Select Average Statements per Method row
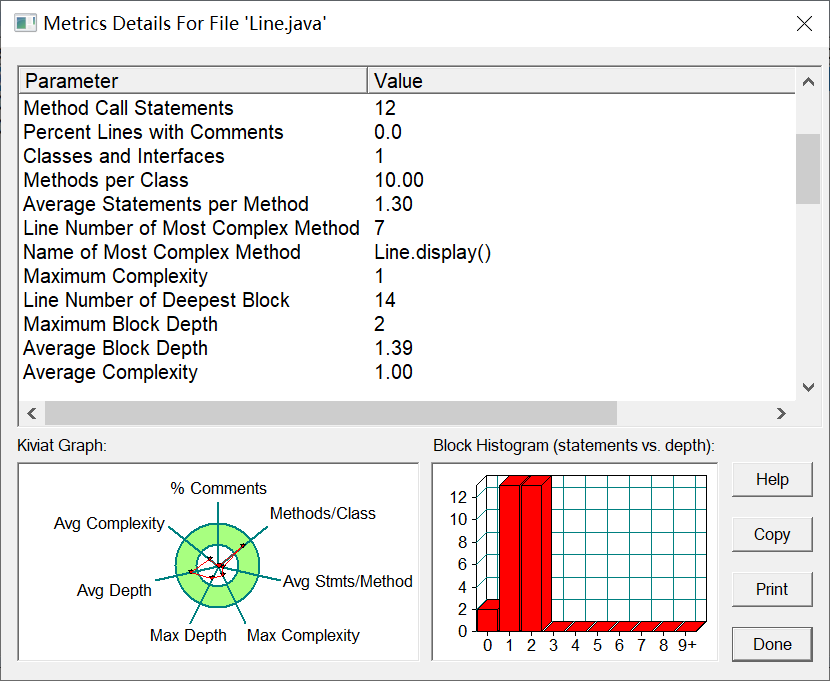The width and height of the screenshot is (830, 681). point(408,204)
